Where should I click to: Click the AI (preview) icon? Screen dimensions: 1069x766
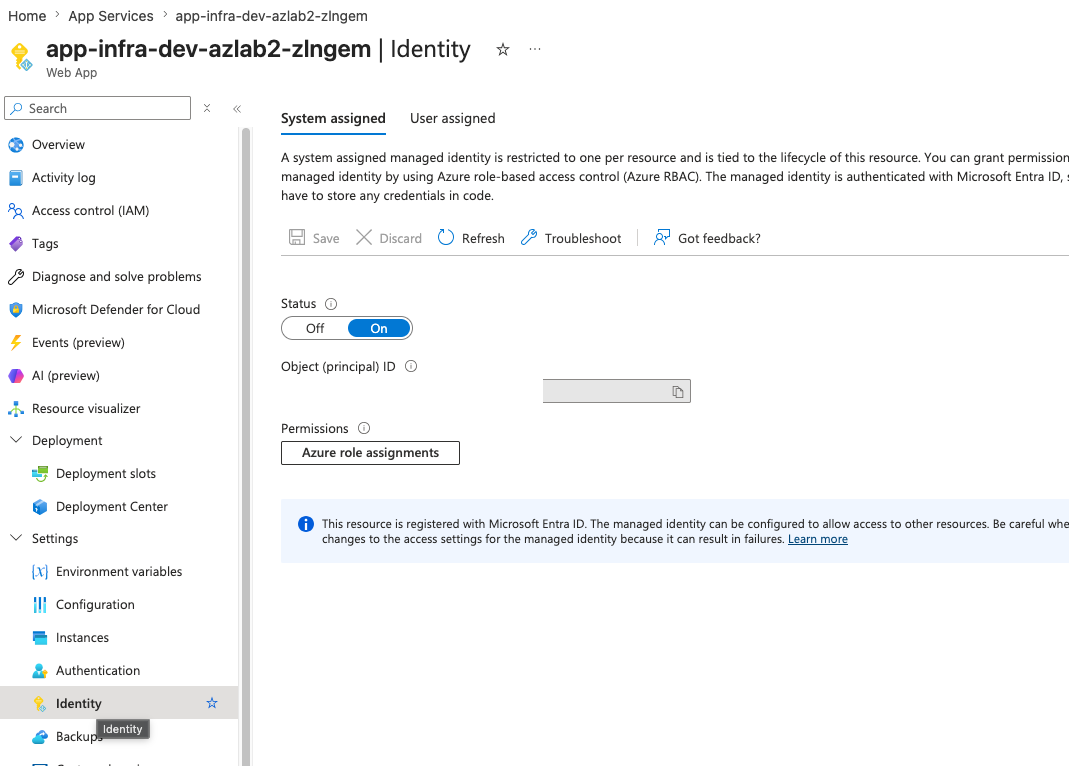[16, 376]
